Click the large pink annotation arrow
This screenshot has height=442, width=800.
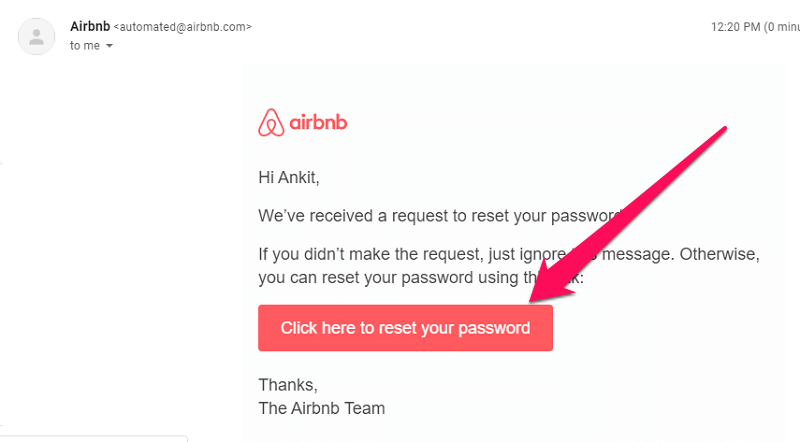click(627, 214)
